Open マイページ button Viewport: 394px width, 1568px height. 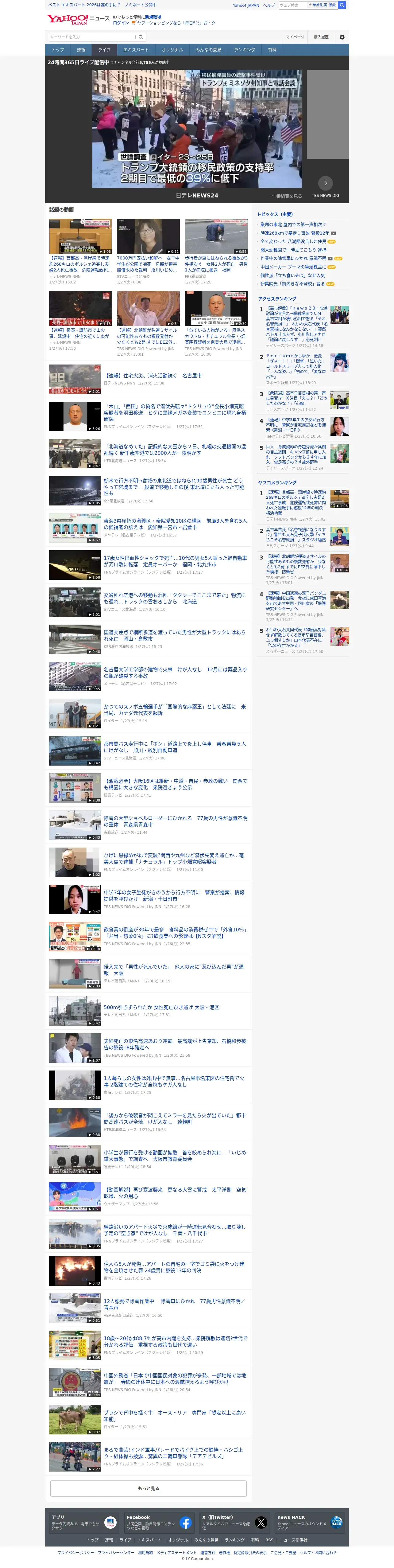[295, 37]
